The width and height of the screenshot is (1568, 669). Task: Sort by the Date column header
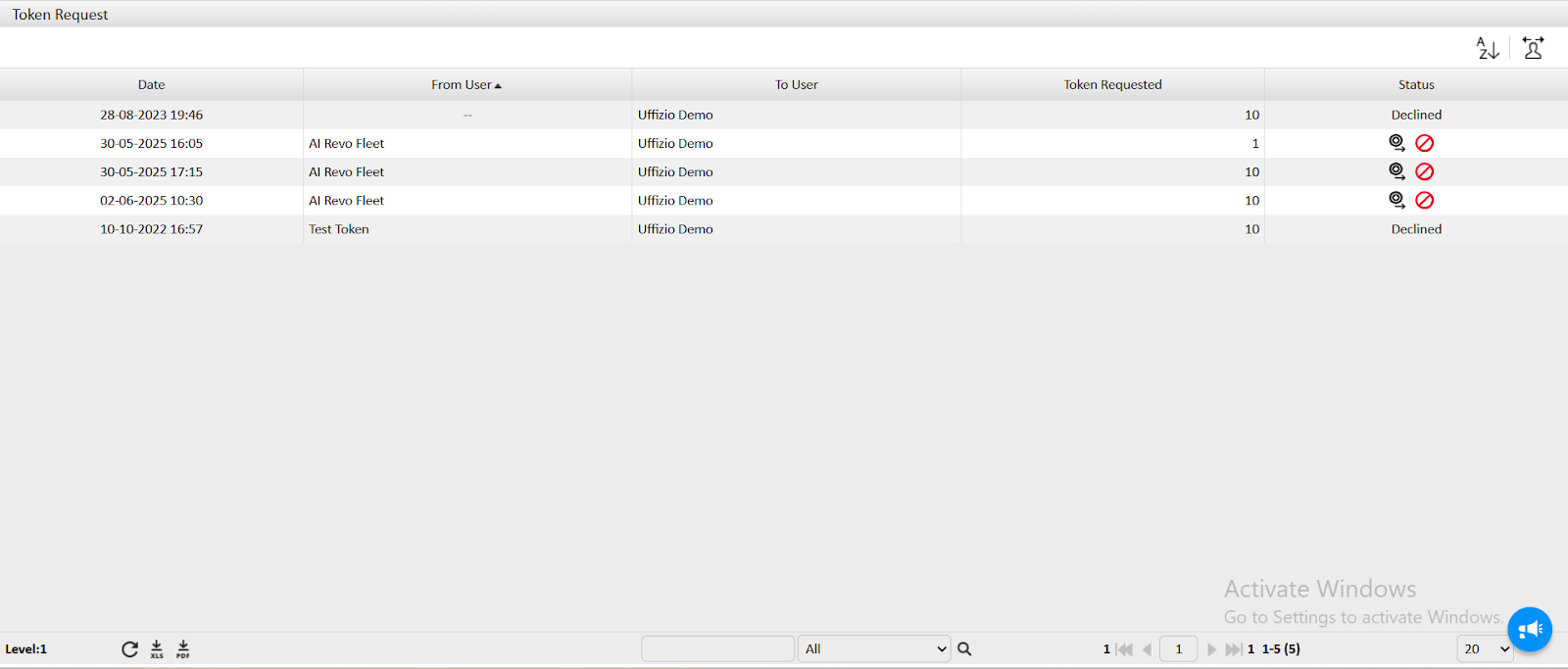151,85
